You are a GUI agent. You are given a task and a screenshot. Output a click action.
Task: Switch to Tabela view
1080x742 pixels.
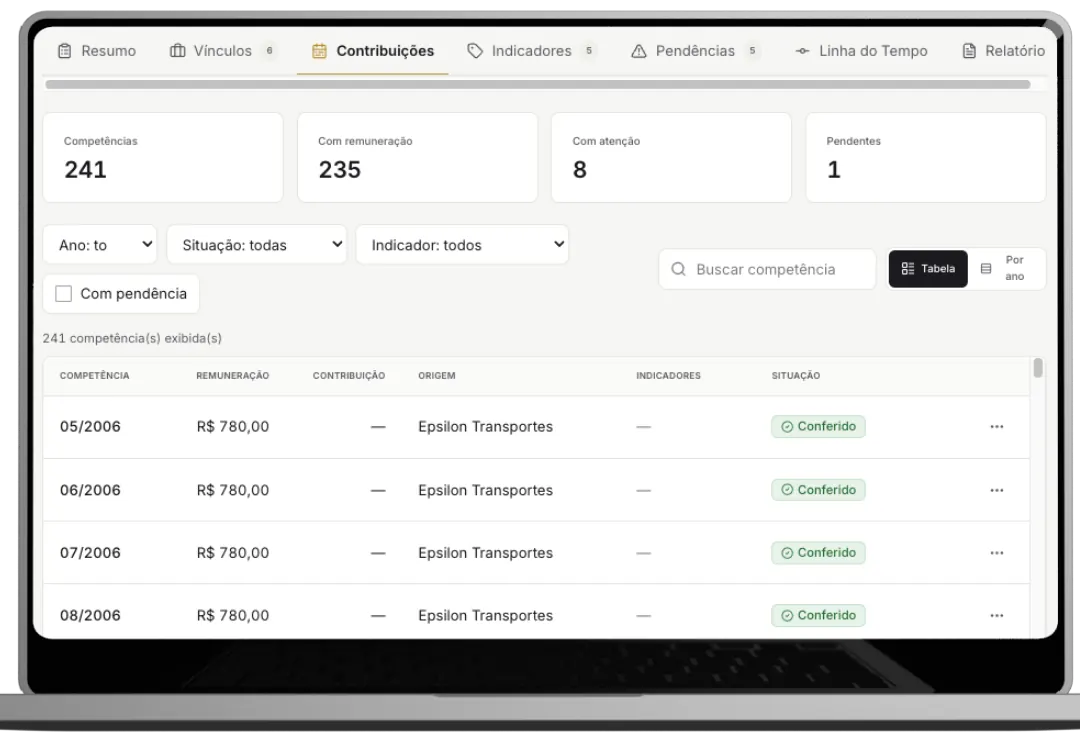coord(928,269)
